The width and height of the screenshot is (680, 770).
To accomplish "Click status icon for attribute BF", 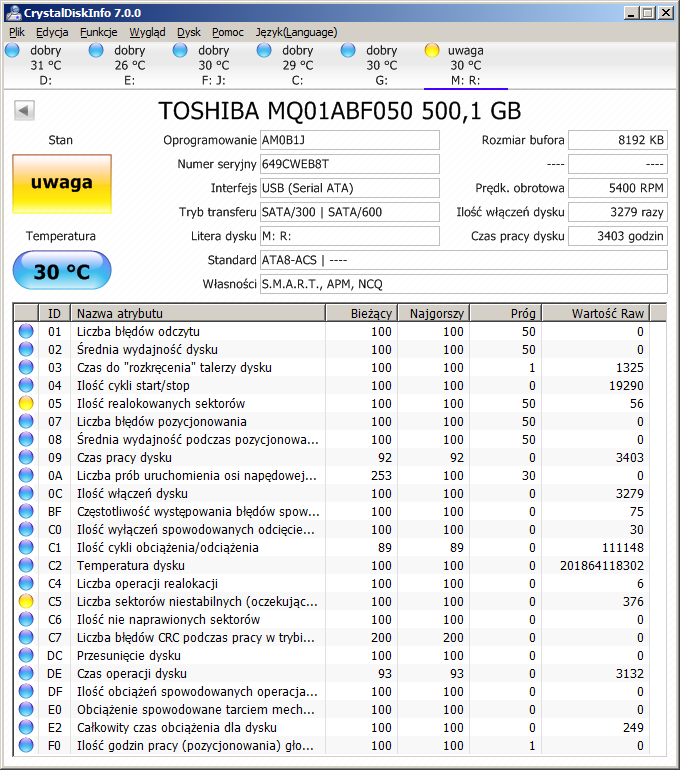I will click(x=26, y=512).
